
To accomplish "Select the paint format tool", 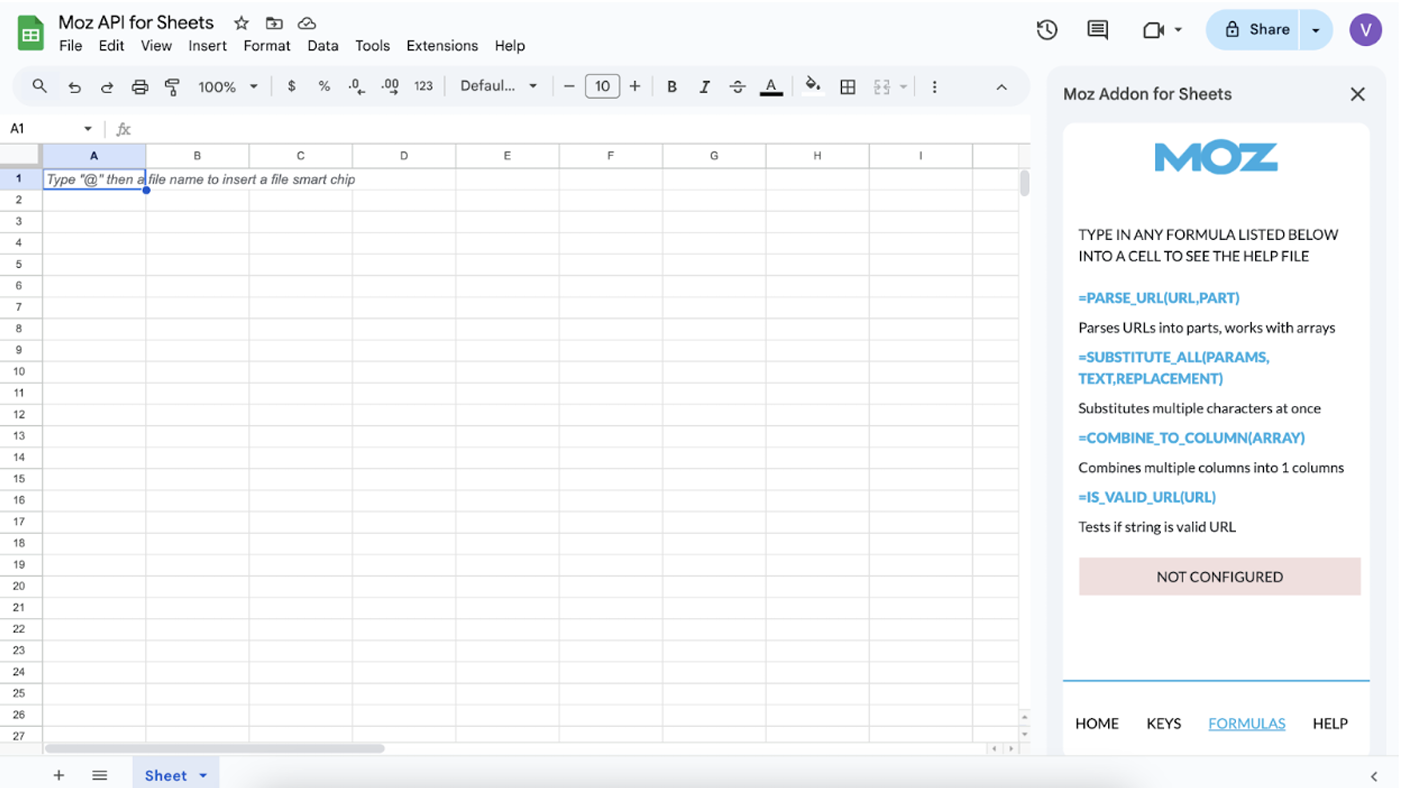I will pos(172,87).
